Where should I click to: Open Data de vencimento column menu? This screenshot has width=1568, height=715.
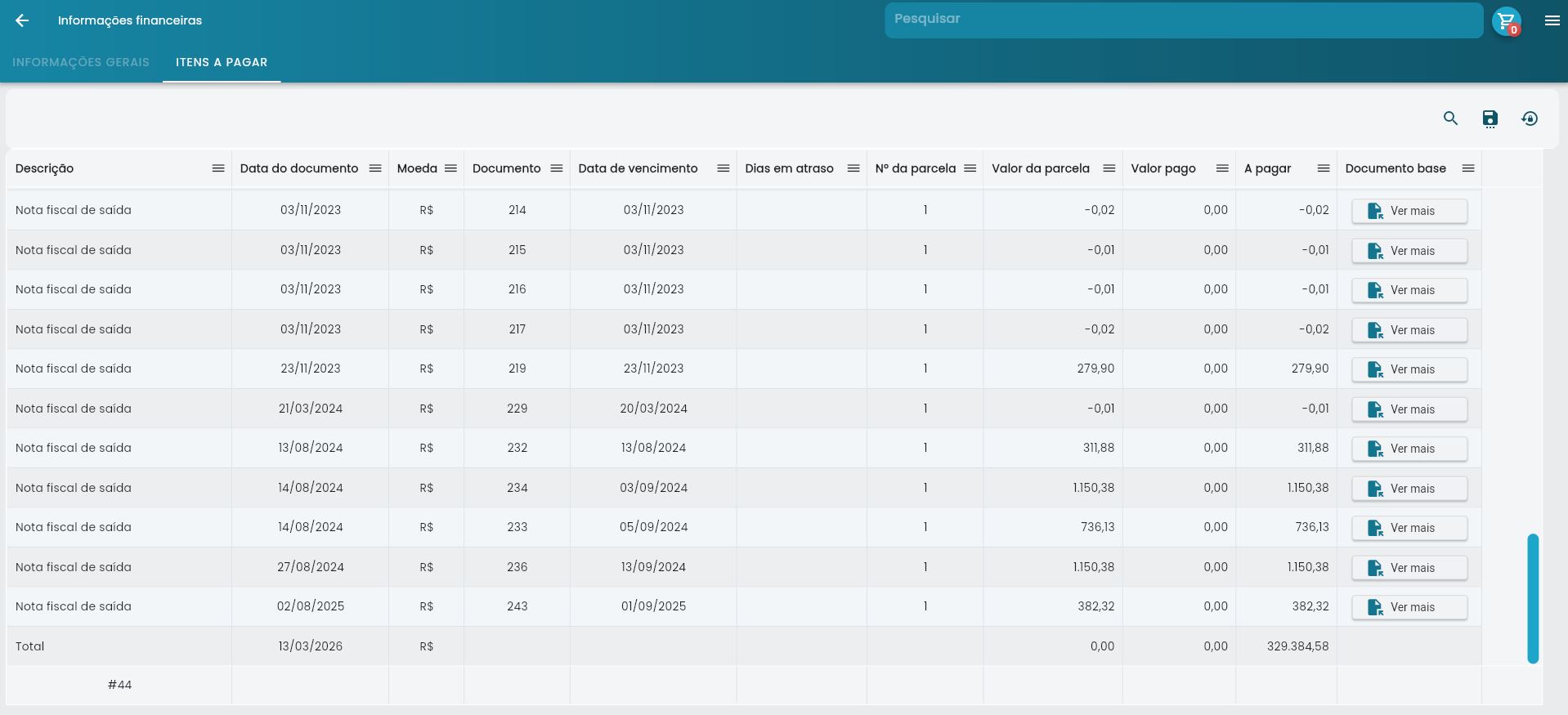724,168
